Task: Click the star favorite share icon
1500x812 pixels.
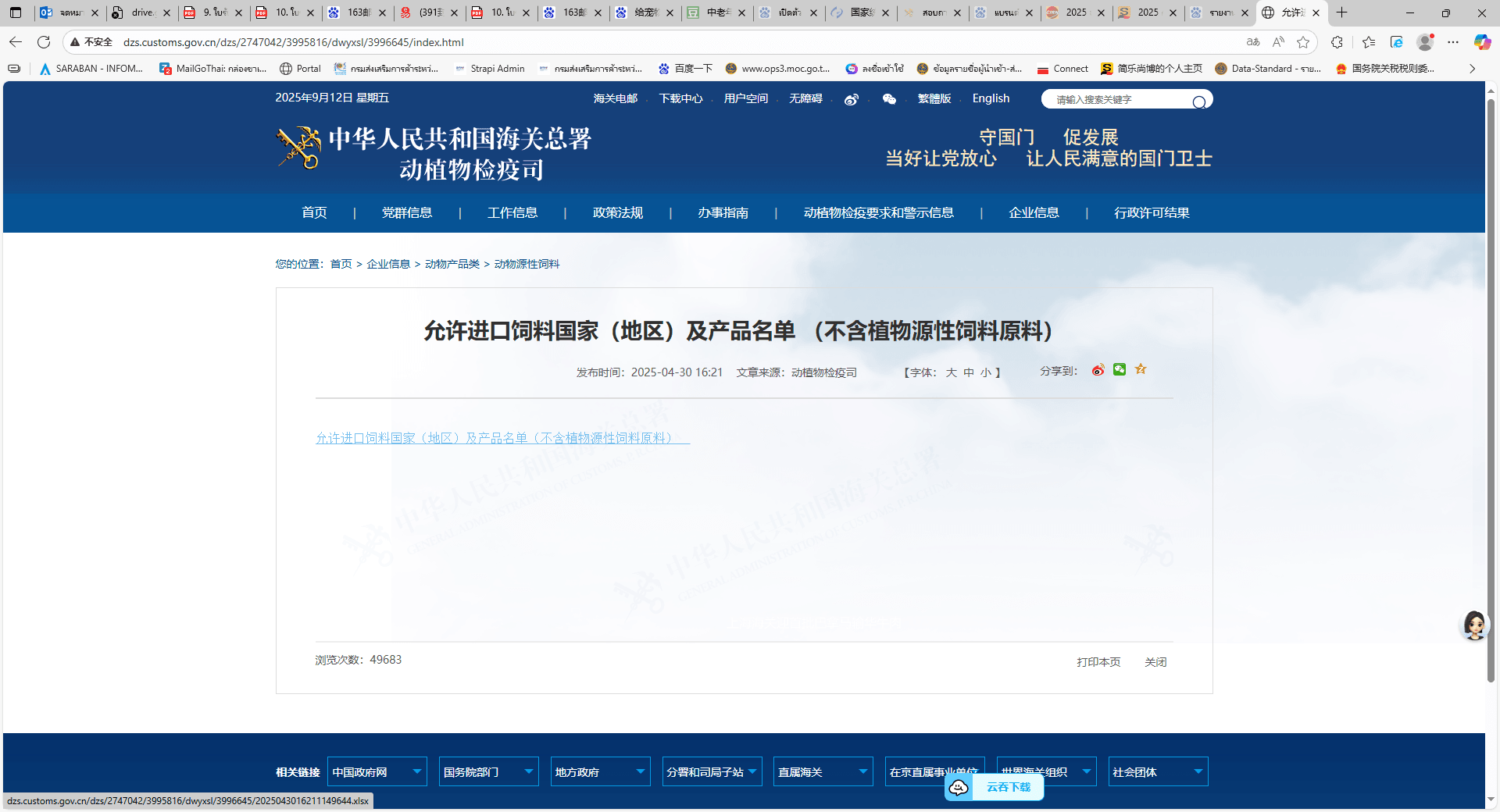Action: point(1141,369)
